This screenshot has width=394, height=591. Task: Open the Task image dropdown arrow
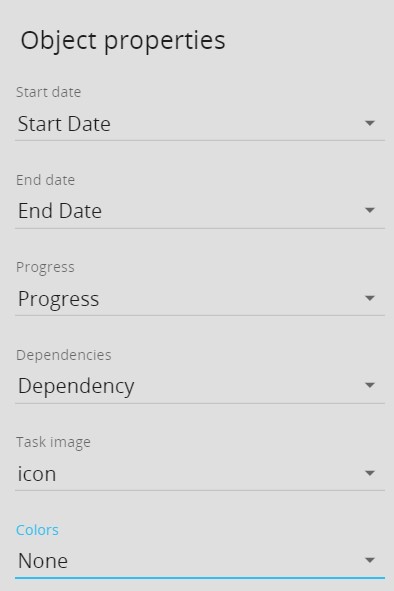click(x=370, y=473)
